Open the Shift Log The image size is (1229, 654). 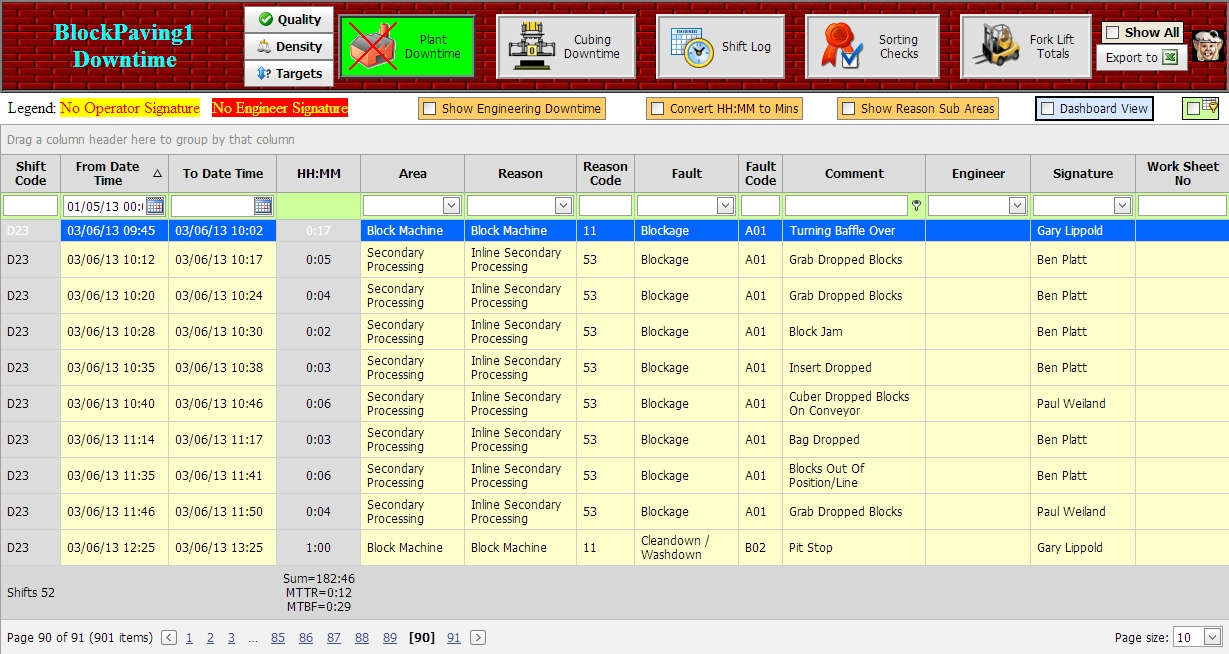coord(721,47)
